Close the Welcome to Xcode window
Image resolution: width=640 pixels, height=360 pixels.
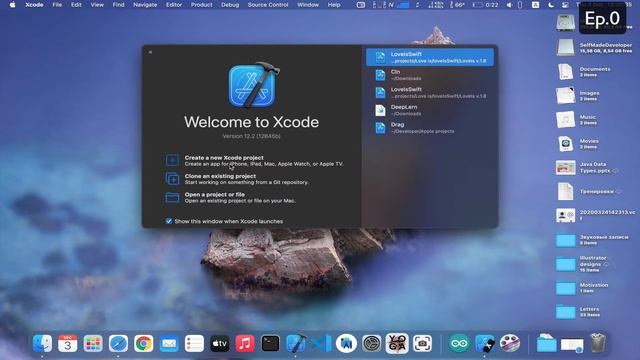(x=150, y=52)
